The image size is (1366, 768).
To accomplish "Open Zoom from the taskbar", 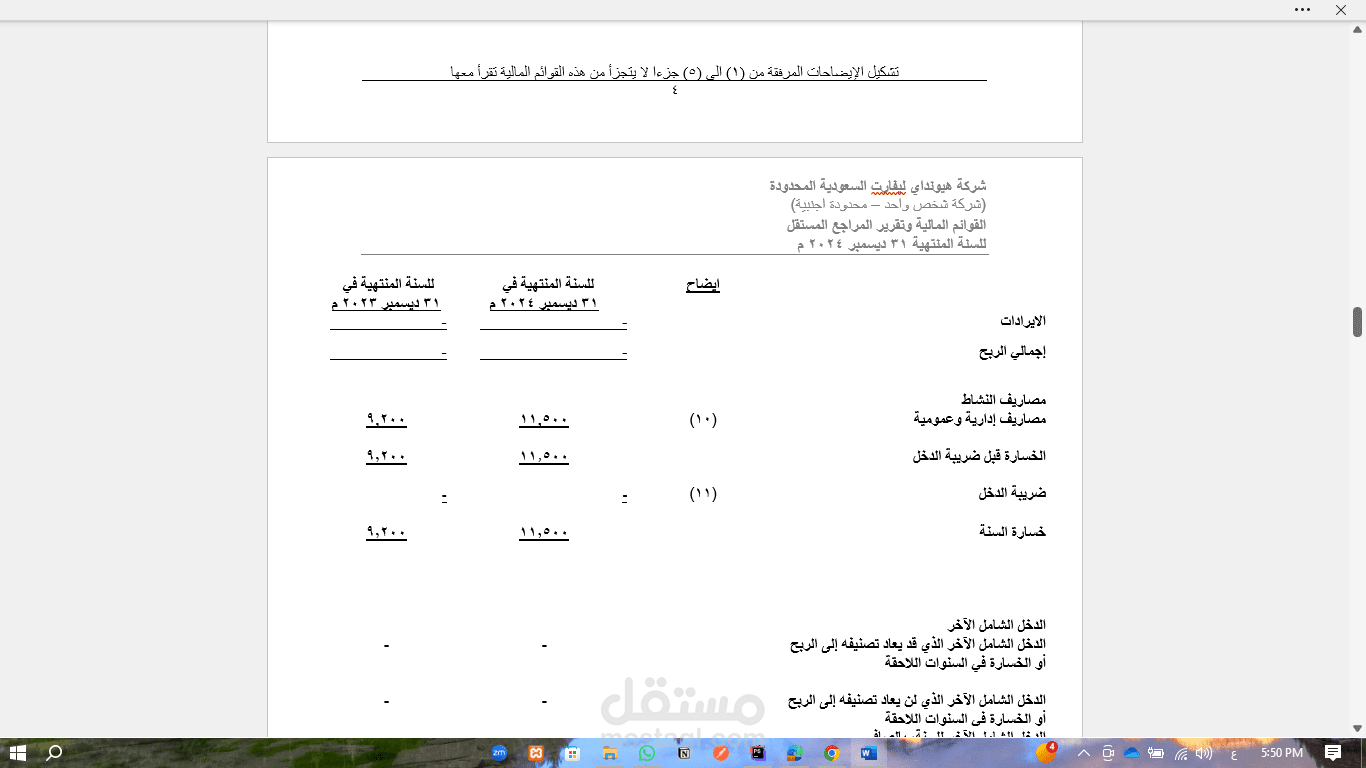I will [x=499, y=752].
